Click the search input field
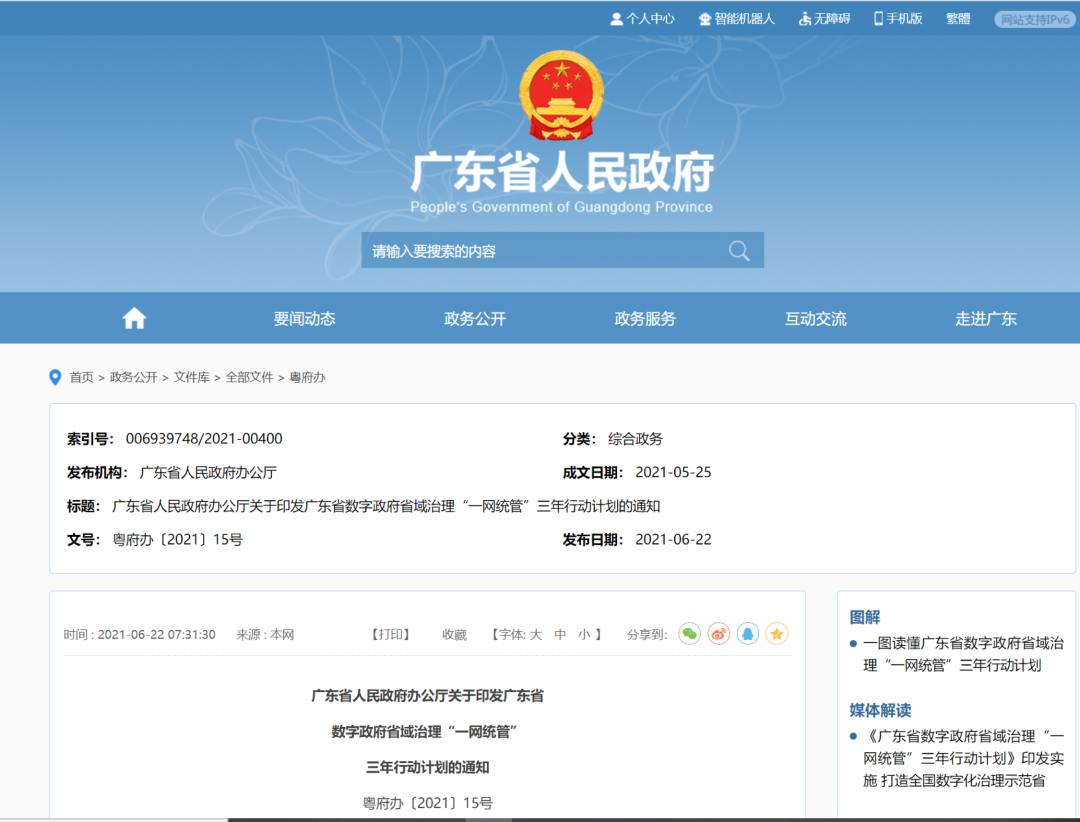 tap(540, 251)
